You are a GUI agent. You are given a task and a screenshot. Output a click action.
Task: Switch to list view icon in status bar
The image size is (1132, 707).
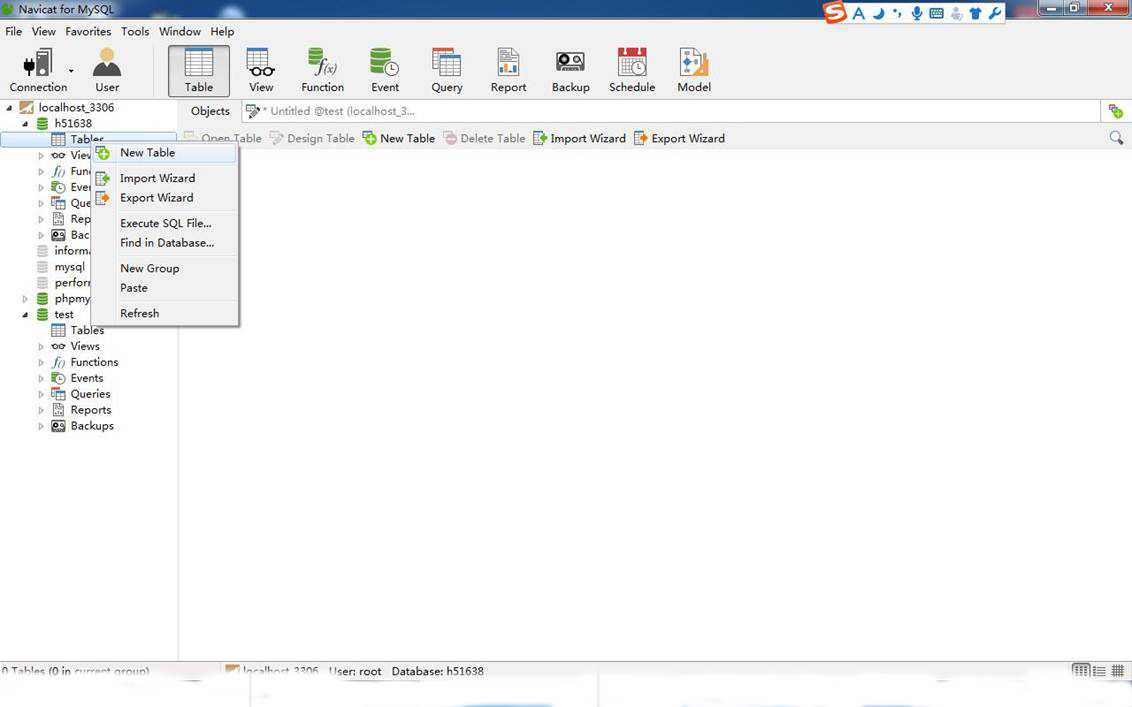[x=1099, y=670]
